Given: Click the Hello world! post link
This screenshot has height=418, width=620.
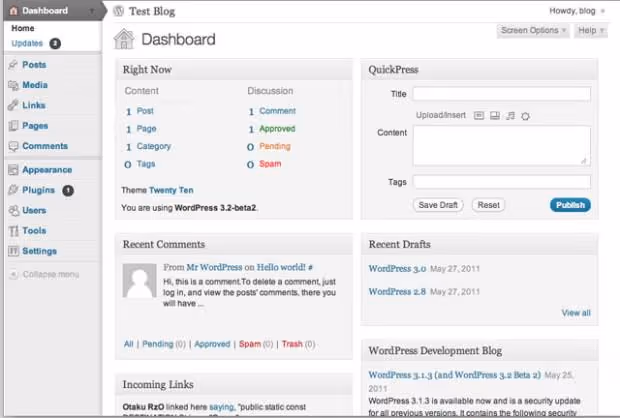Looking at the screenshot, I should [281, 267].
